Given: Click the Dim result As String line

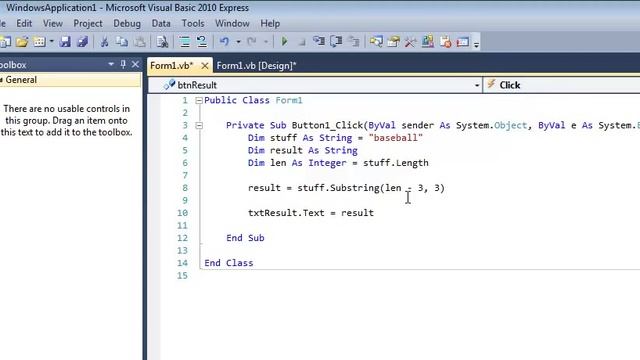Looking at the screenshot, I should tap(302, 151).
